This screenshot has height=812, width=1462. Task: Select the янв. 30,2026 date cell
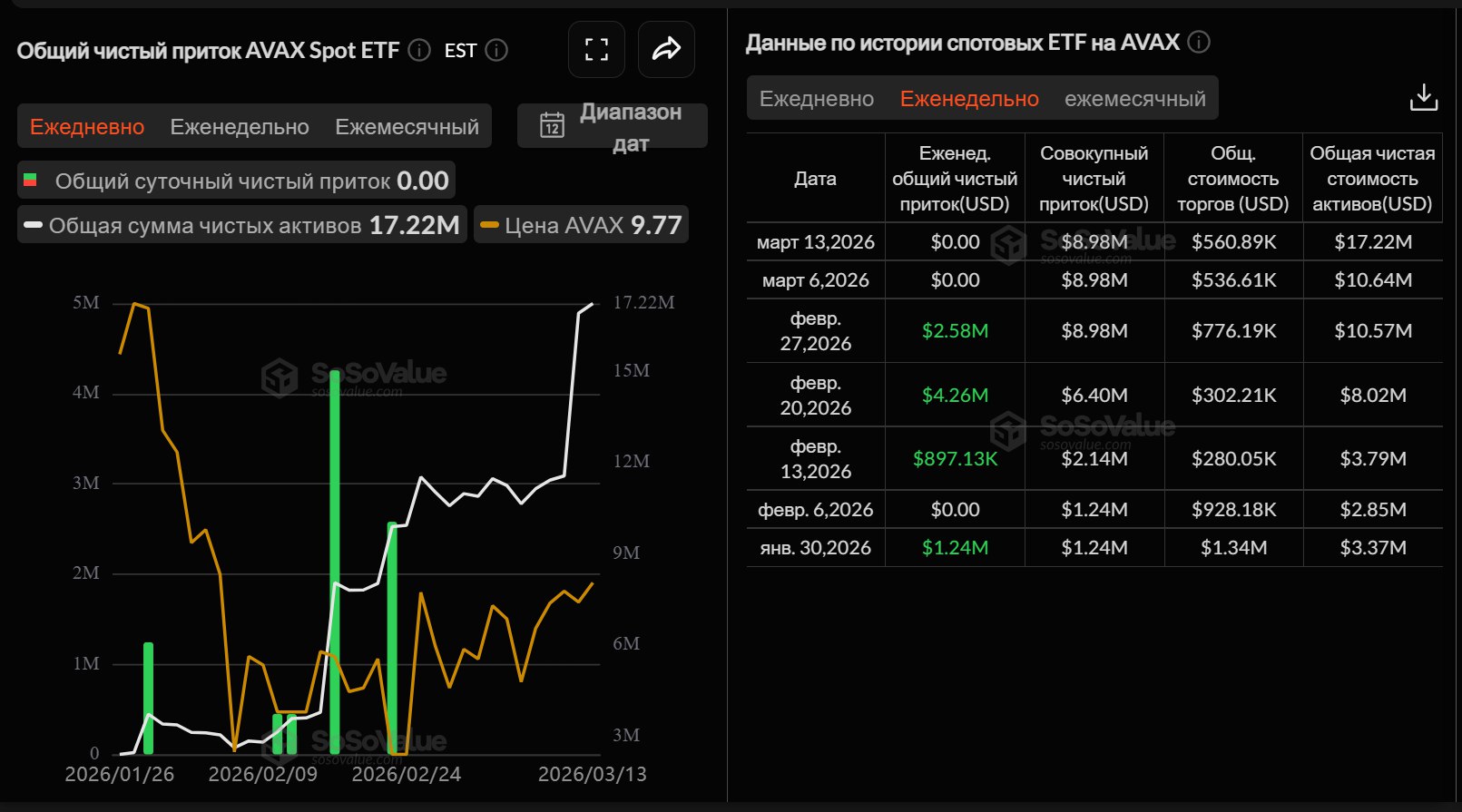(x=815, y=548)
